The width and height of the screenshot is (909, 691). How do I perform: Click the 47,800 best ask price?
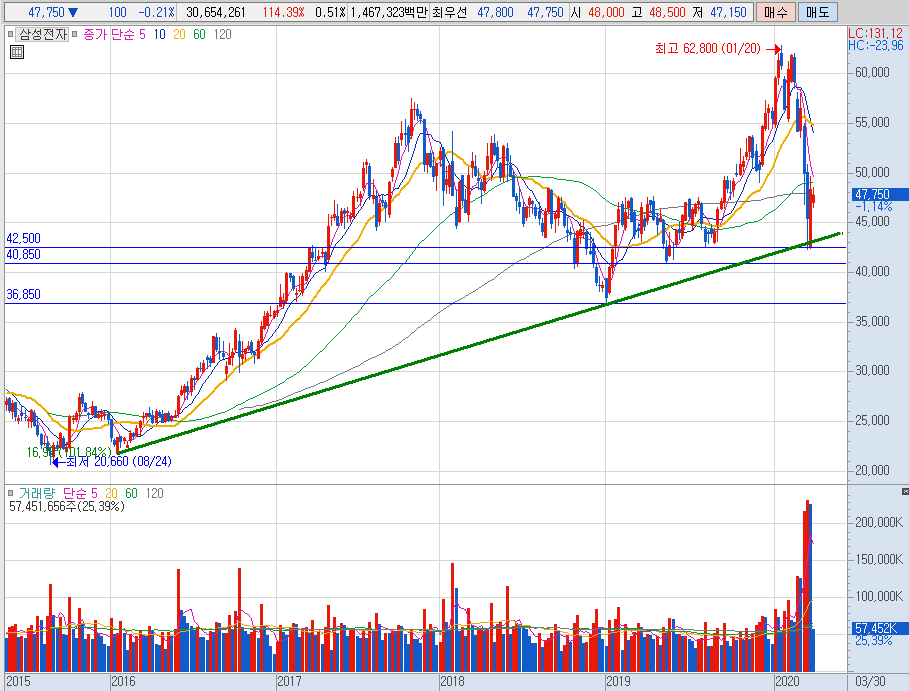(495, 12)
